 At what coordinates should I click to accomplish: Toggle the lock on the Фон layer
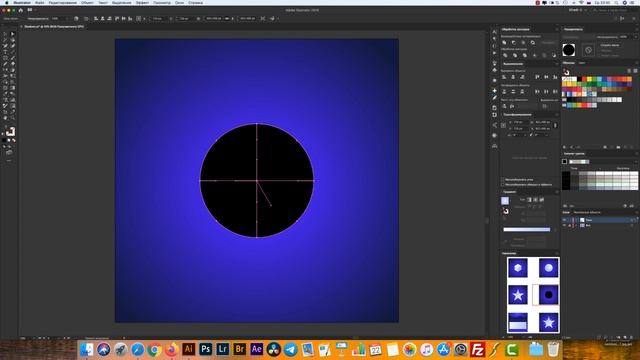pyautogui.click(x=570, y=225)
